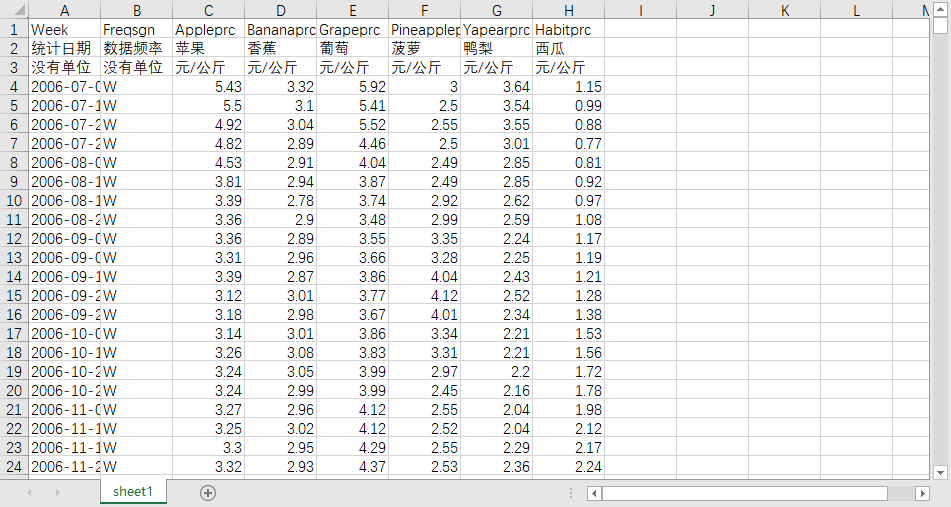Click vertical scrollbar up arrow
The width and height of the screenshot is (951, 507).
coord(940,10)
